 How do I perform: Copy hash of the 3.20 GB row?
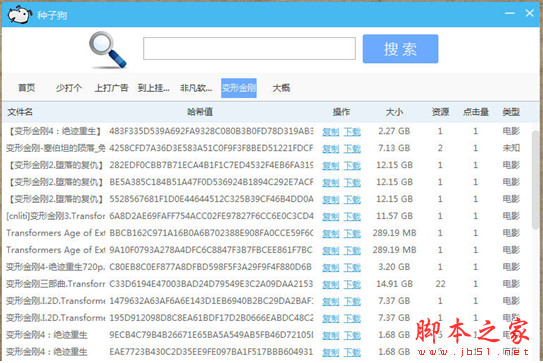tap(331, 267)
